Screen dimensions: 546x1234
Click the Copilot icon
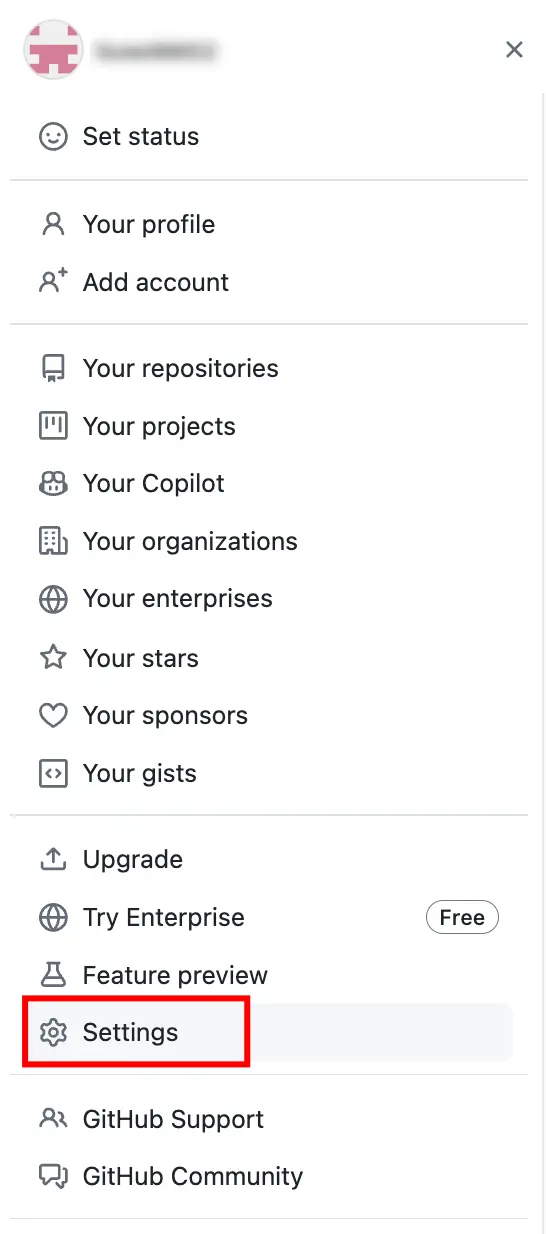[53, 484]
